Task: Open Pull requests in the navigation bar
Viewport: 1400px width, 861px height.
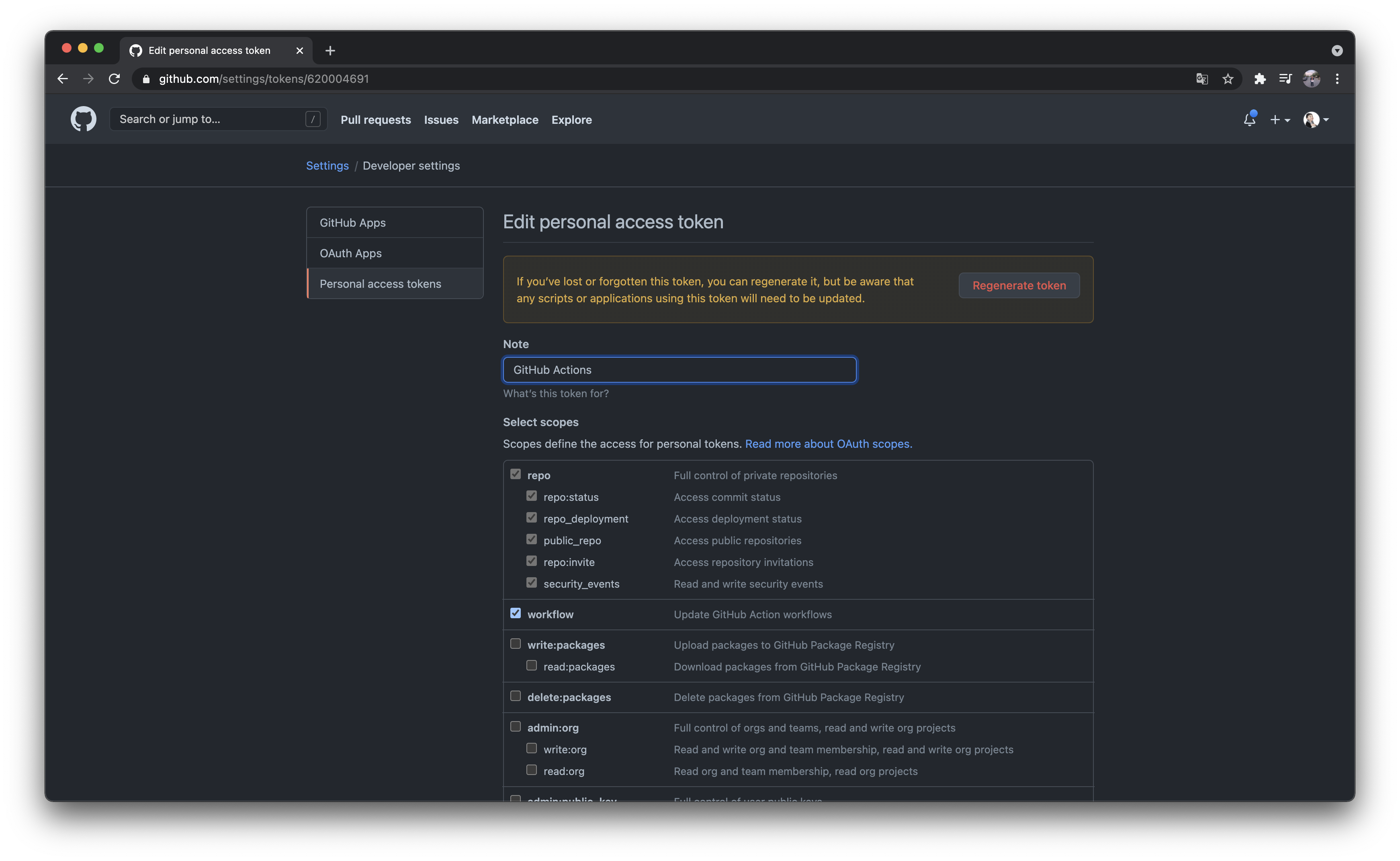Action: click(376, 120)
